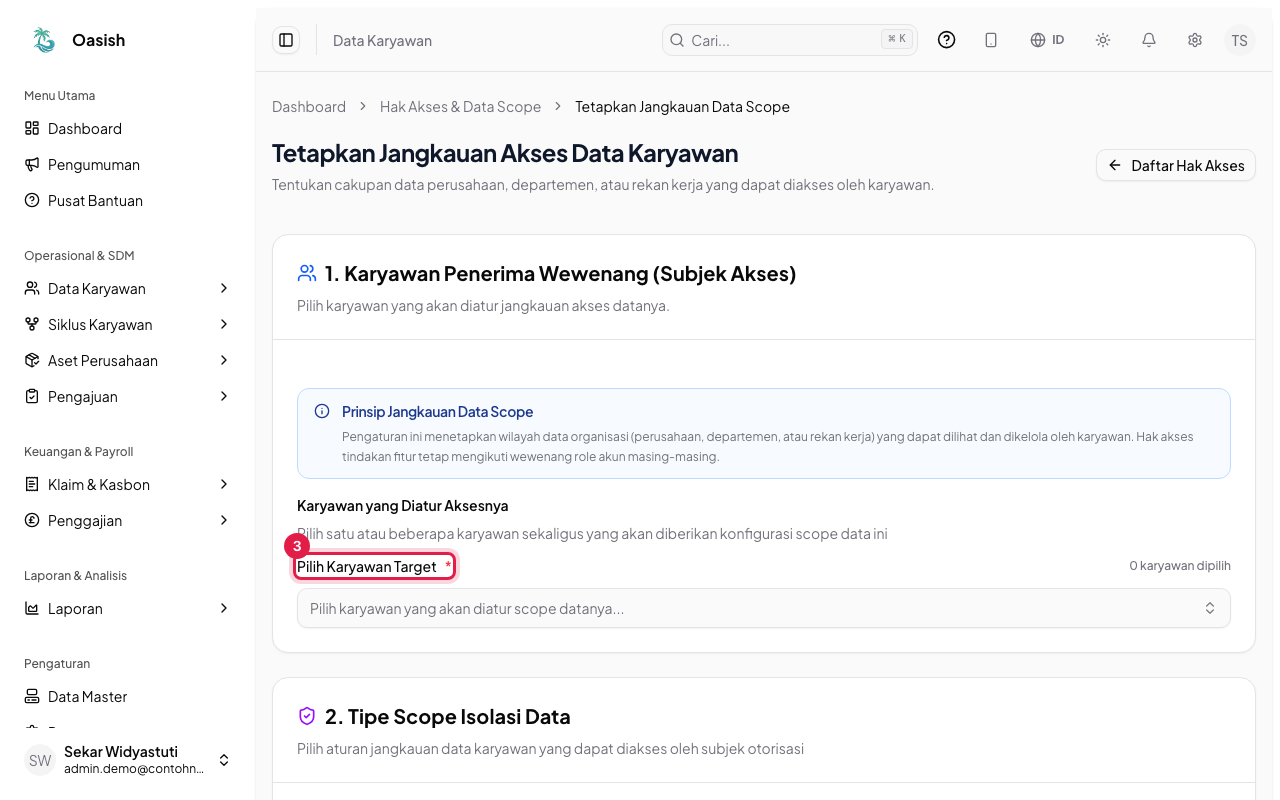Screen dimensions: 1280x800
Task: Open the Pilih karyawan target dropdown
Action: tap(763, 608)
